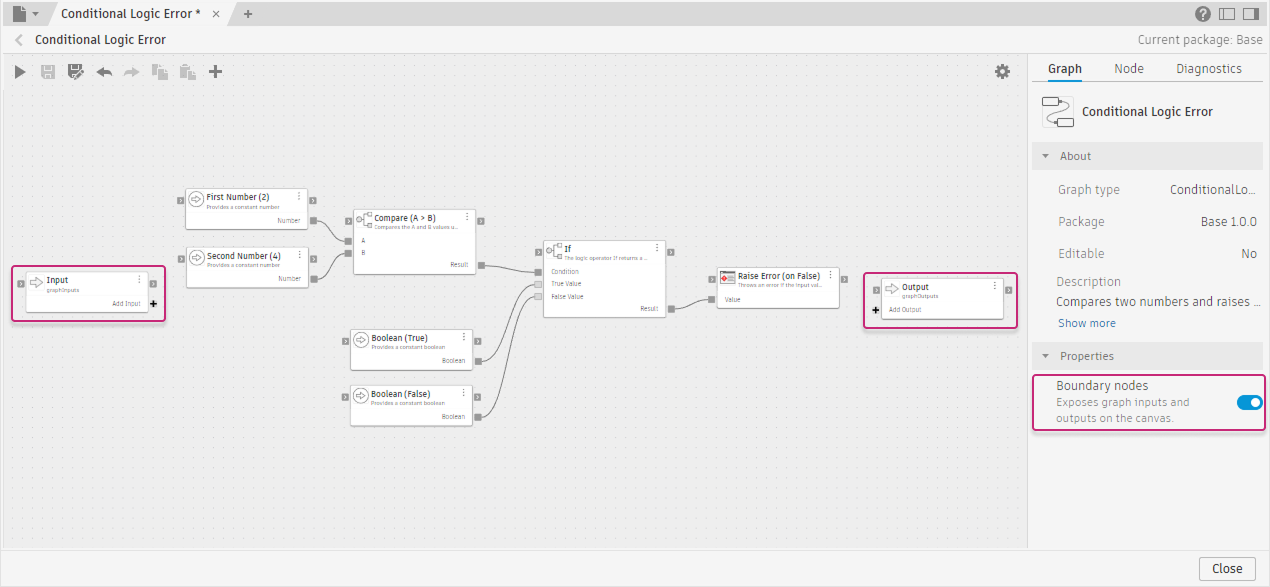Click Boolean output port of Boolean (True)
The image size is (1270, 587).
[x=478, y=360]
